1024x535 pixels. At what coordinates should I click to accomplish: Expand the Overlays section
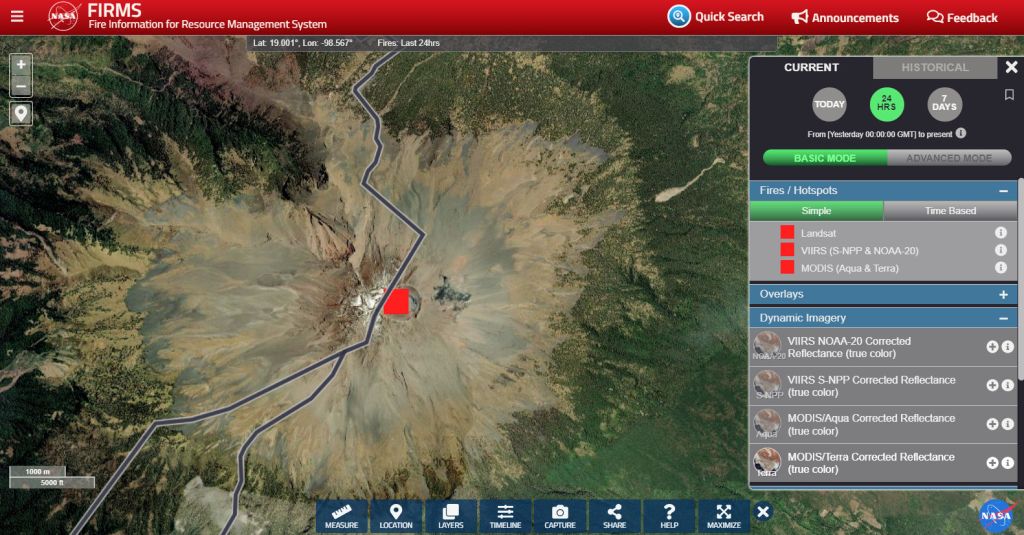point(1002,295)
